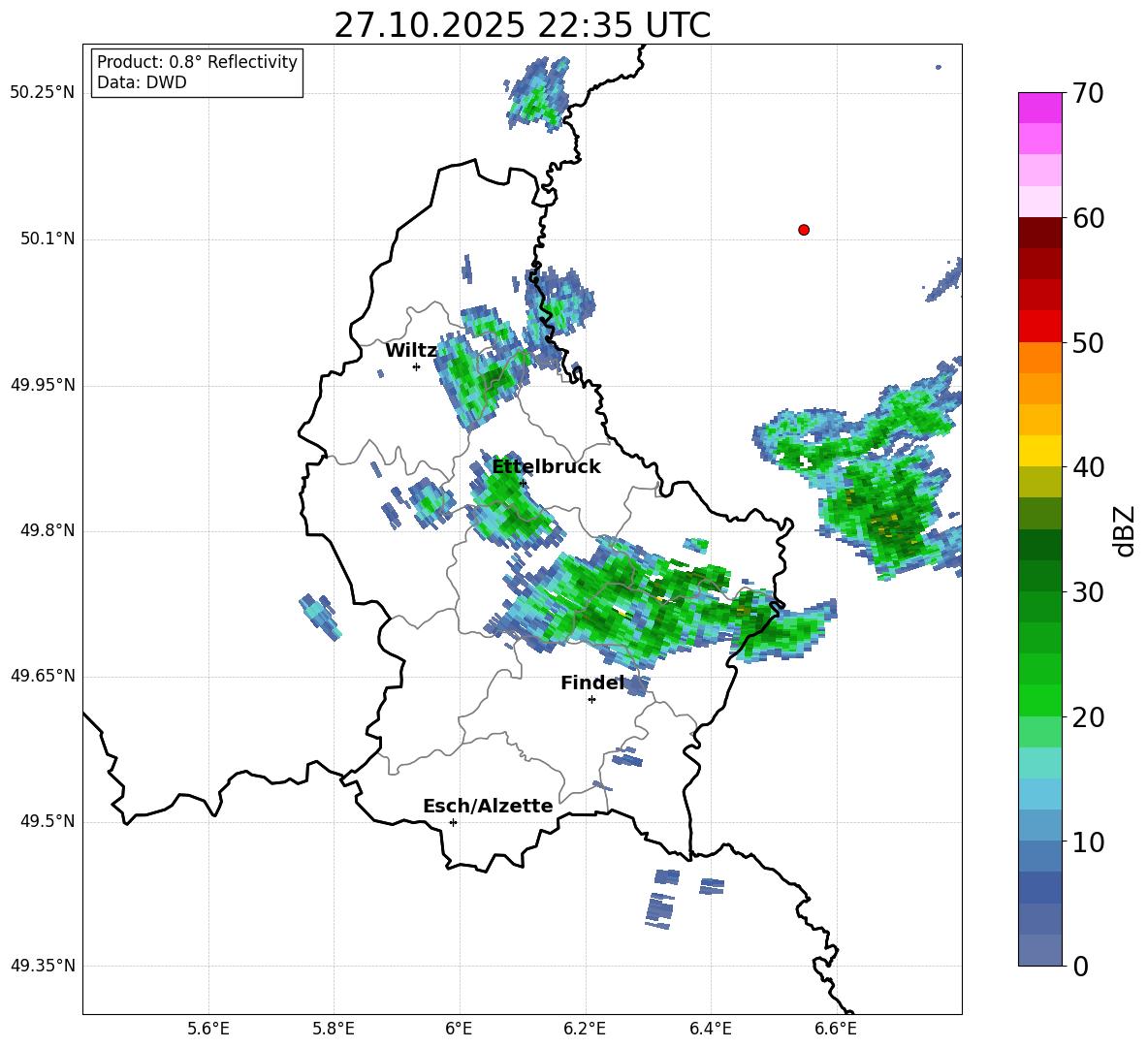Click the 49.5°N latitude label
The image size is (1148, 1048).
tap(47, 821)
